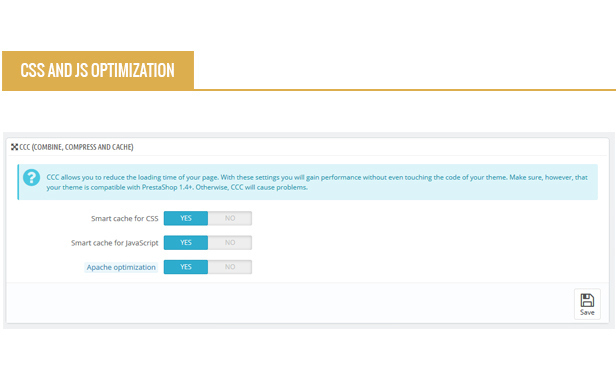Screen dimensions: 616x388
Task: Click the Save floppy disk icon
Action: pyautogui.click(x=587, y=300)
